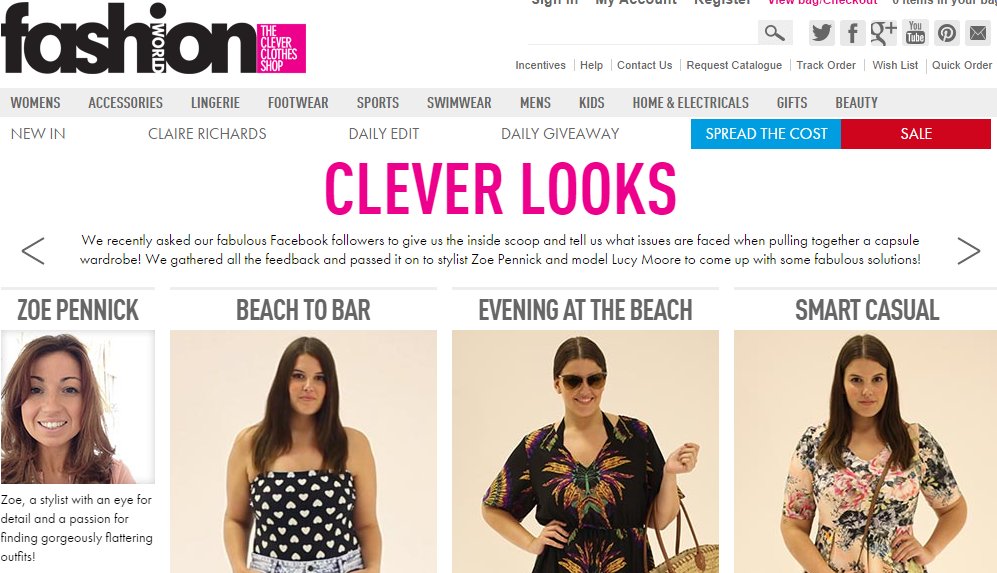Show previous carousel slide with left arrow

click(x=33, y=251)
